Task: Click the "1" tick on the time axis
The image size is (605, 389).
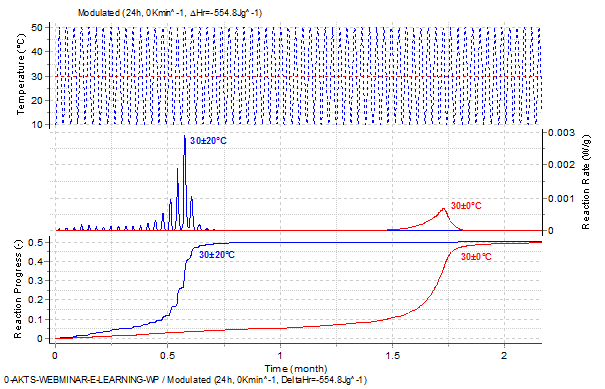Action: 280,355
